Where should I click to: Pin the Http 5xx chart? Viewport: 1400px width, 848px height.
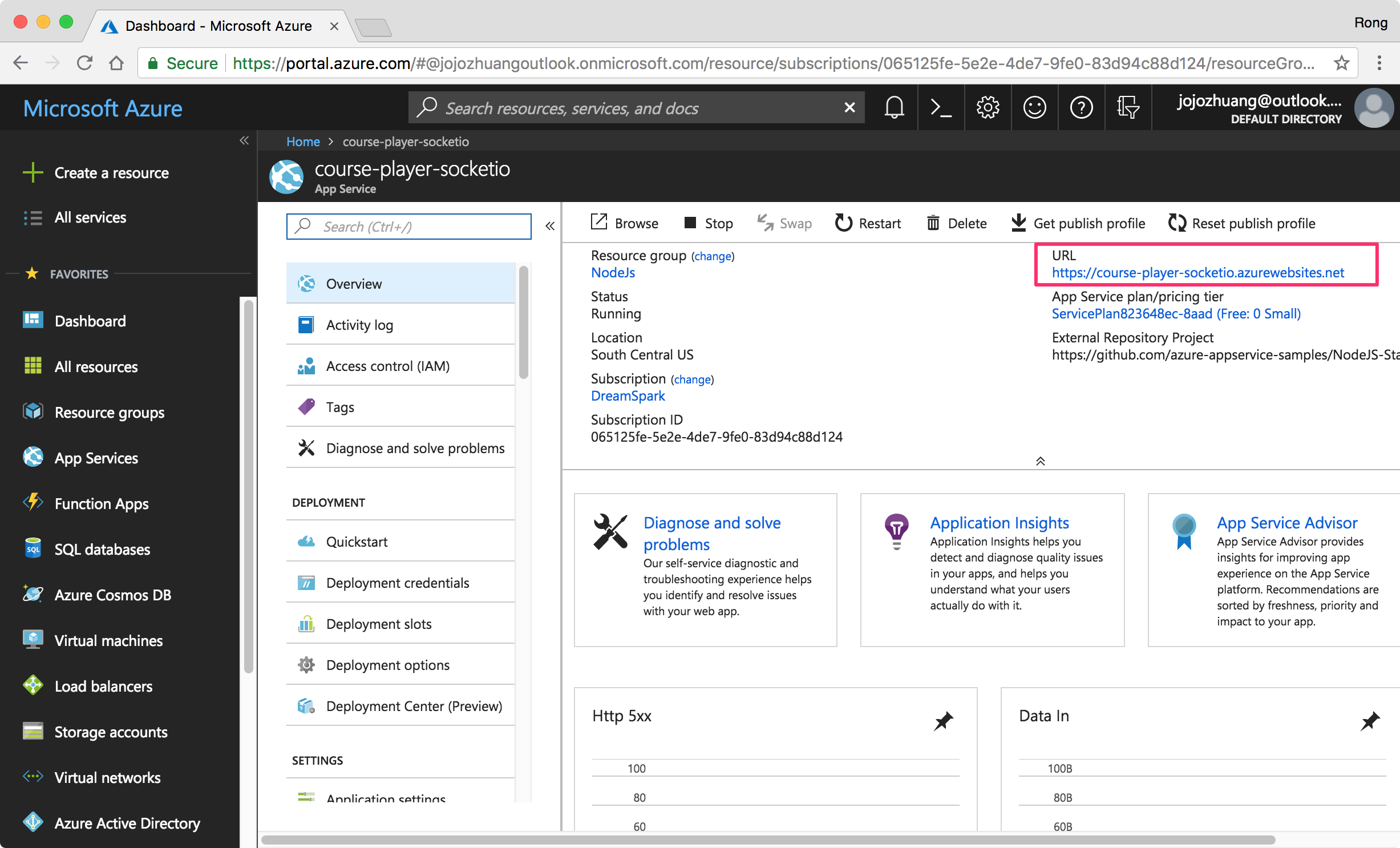point(943,721)
